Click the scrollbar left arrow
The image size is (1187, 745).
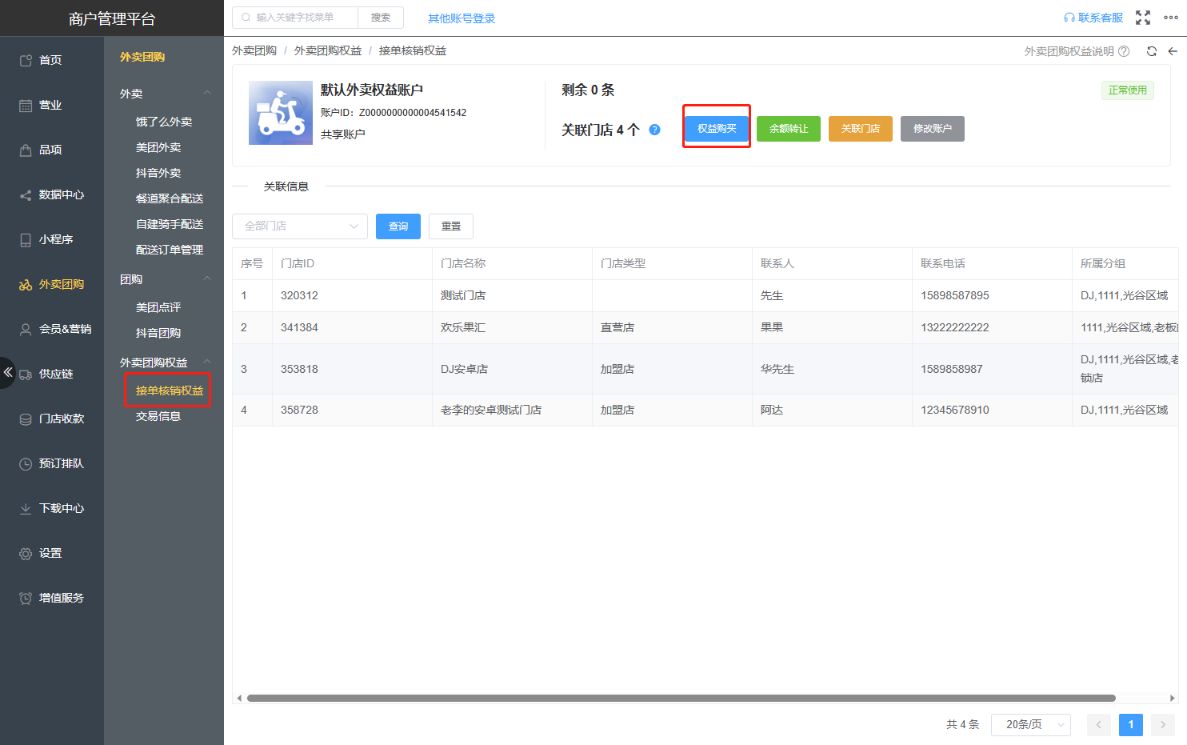[x=239, y=698]
